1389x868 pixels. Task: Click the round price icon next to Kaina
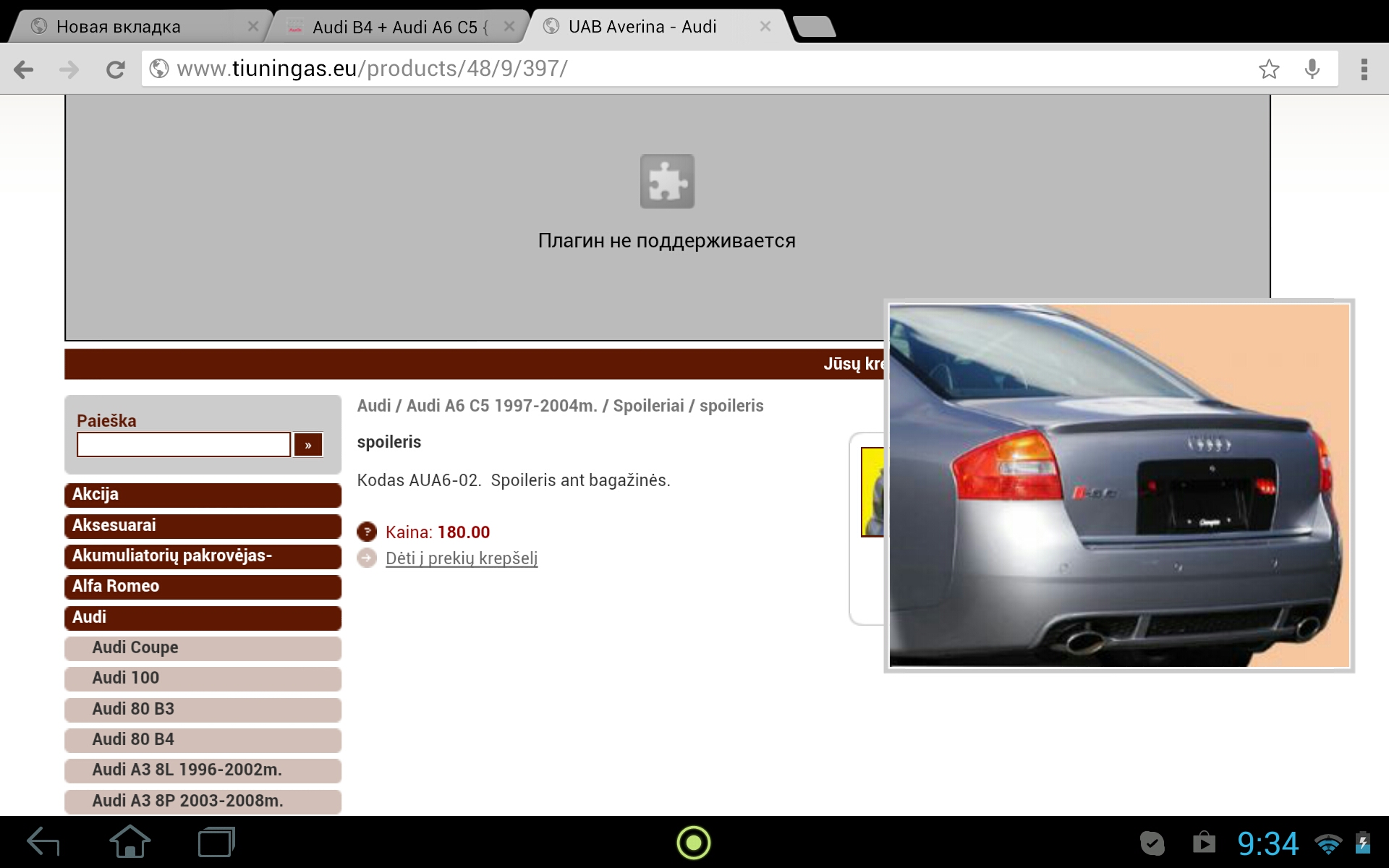367,532
